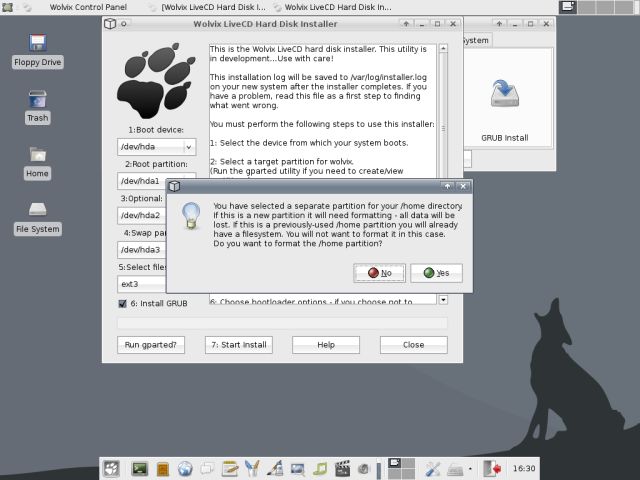Expand the Boot device /dev/hda dropdown
This screenshot has height=480, width=640.
[x=189, y=147]
